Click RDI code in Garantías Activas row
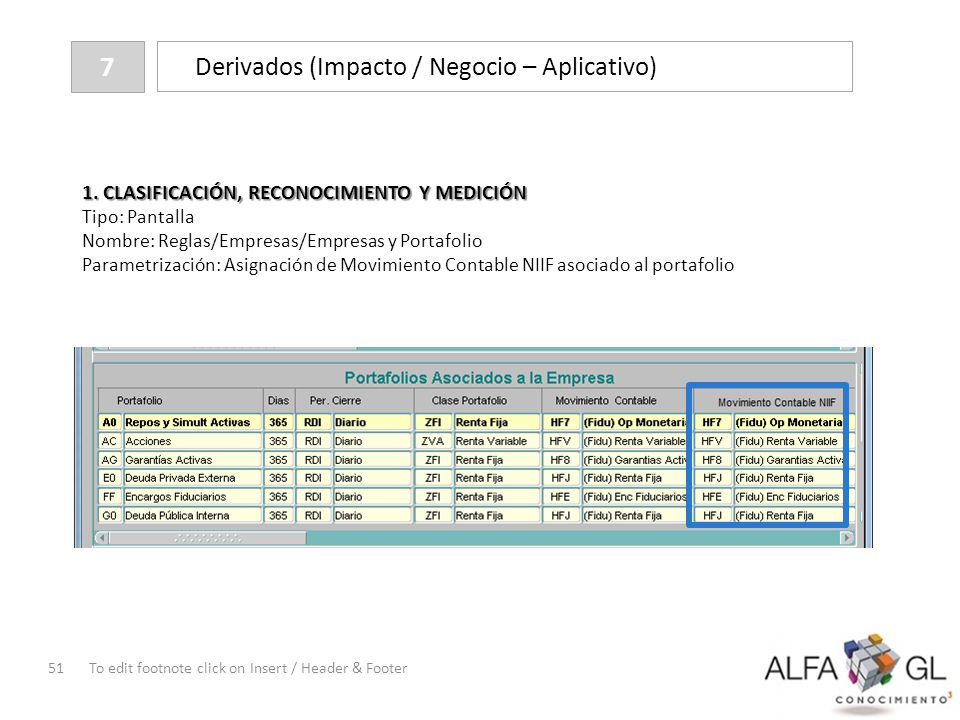Screen dimensions: 960x720 click(x=313, y=460)
